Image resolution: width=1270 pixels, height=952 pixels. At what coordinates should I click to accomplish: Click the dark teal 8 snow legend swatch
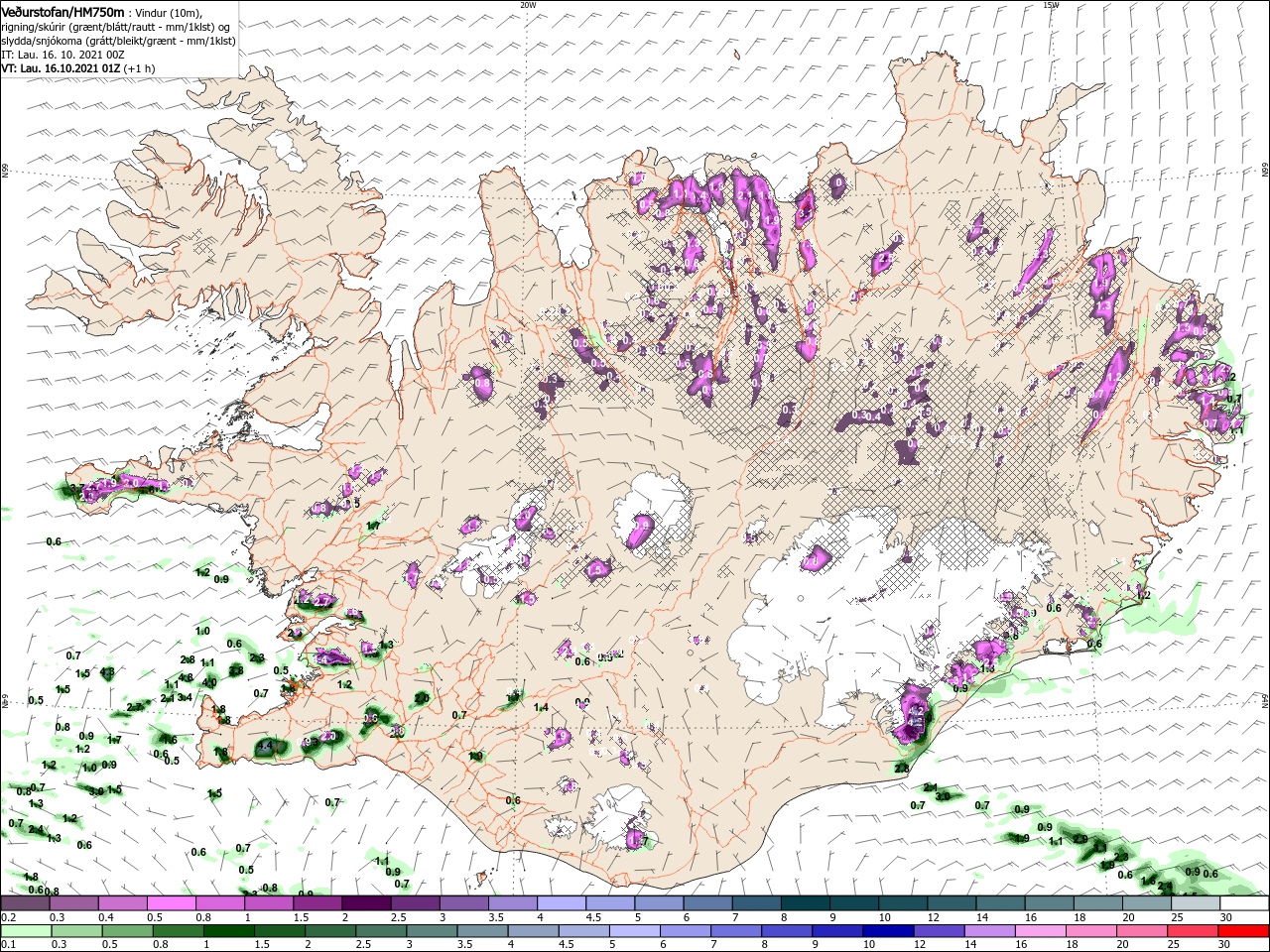pos(804,903)
